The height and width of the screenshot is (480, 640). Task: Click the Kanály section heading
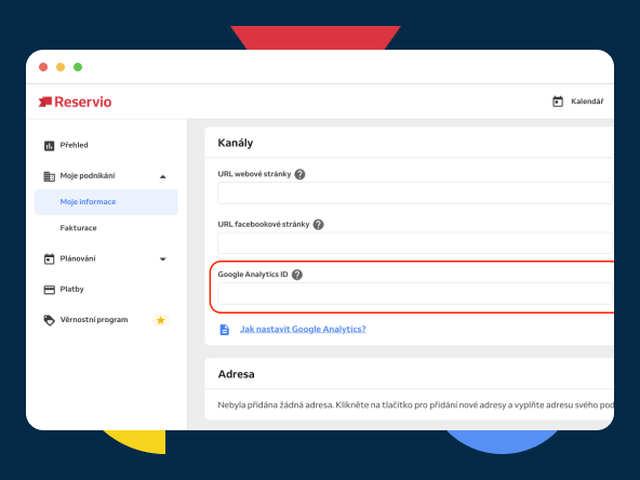point(236,143)
